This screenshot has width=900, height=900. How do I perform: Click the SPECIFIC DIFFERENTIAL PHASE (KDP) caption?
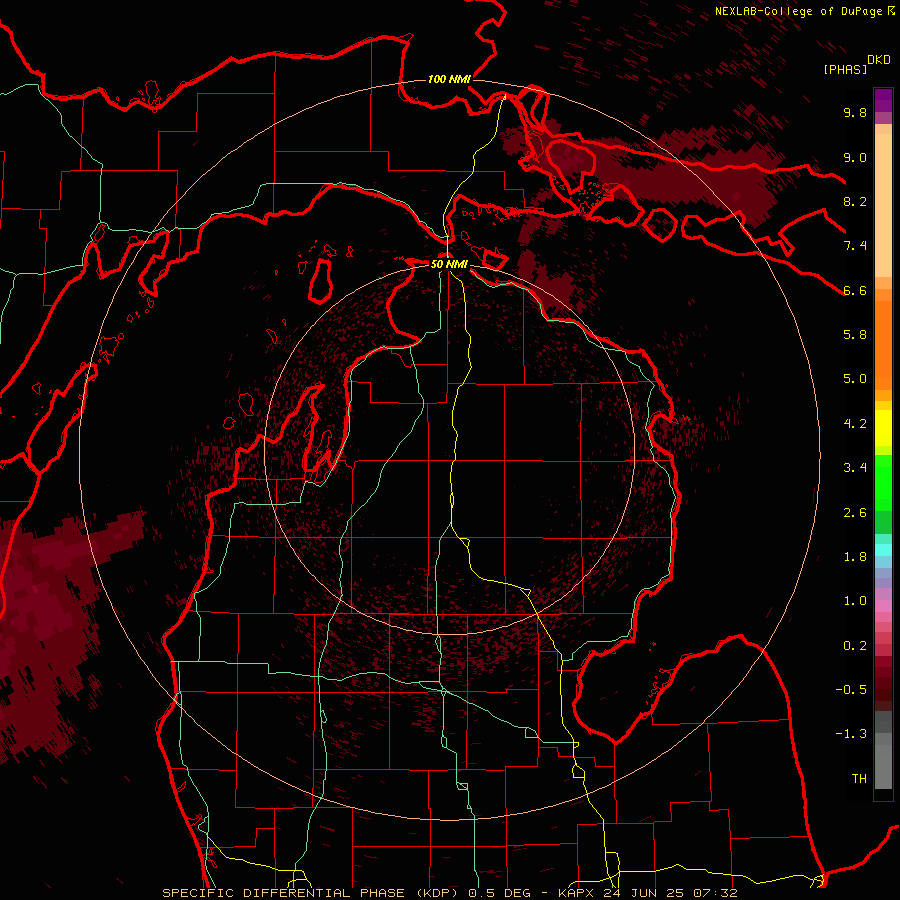tap(313, 893)
